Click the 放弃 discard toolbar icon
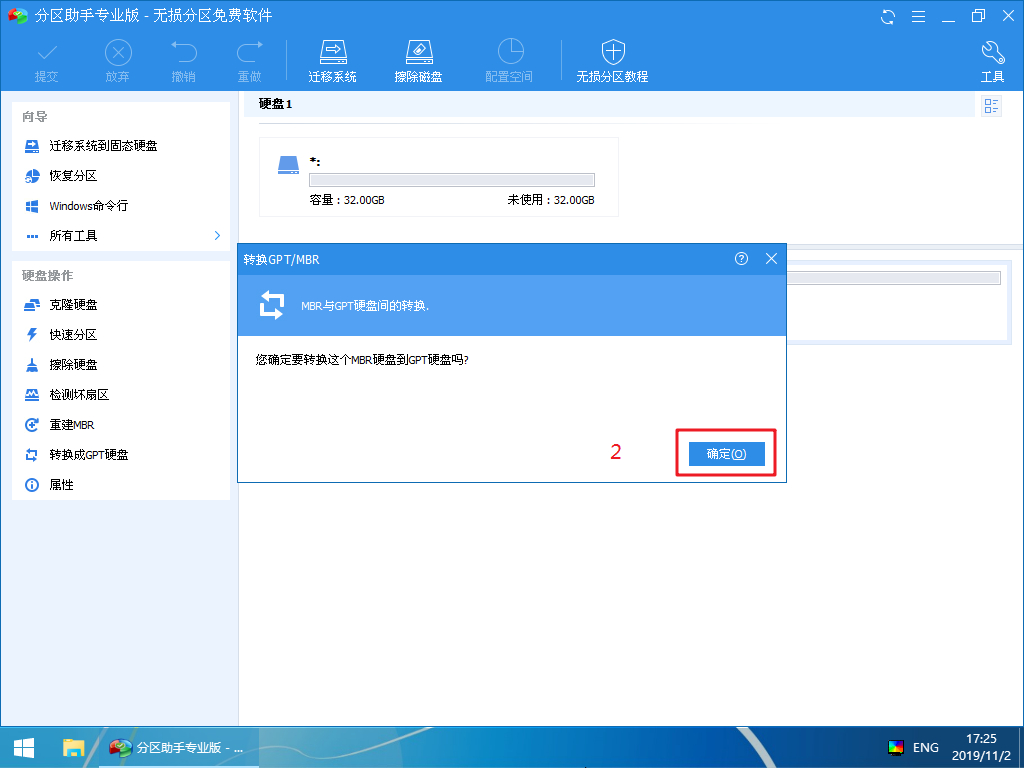The image size is (1024, 768). pyautogui.click(x=117, y=53)
